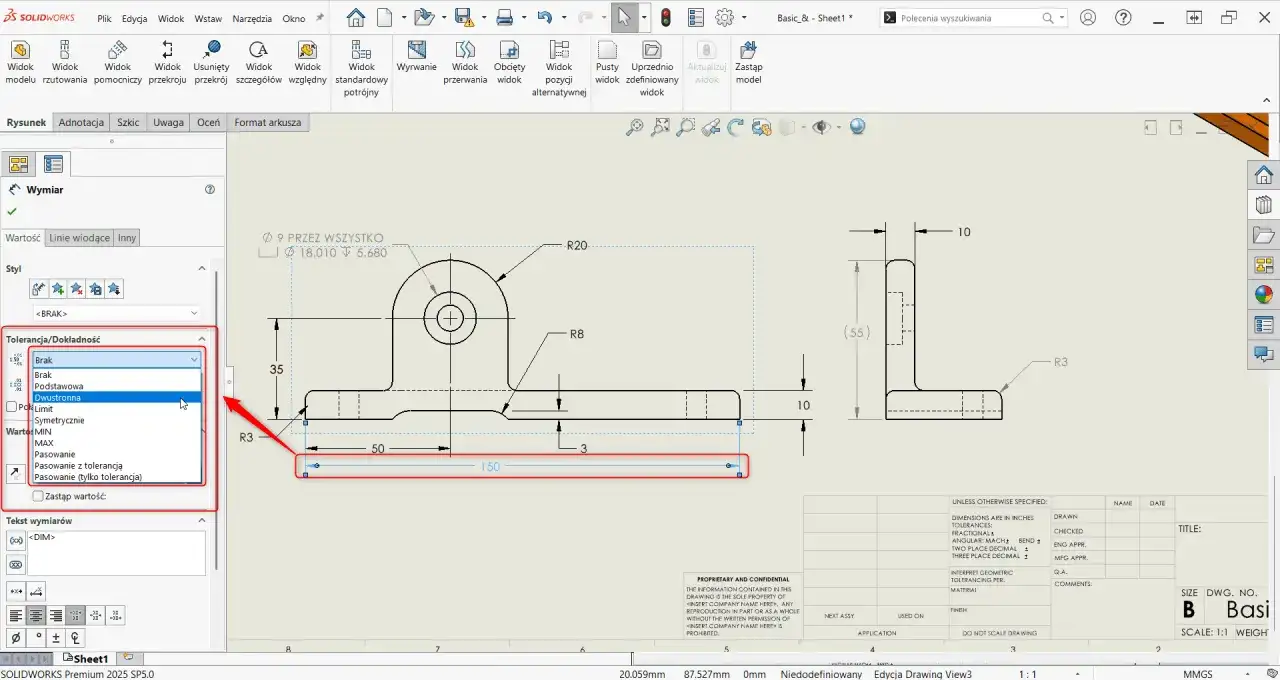Create a Widok szczegółów detail view
This screenshot has height=680, width=1280.
[258, 62]
